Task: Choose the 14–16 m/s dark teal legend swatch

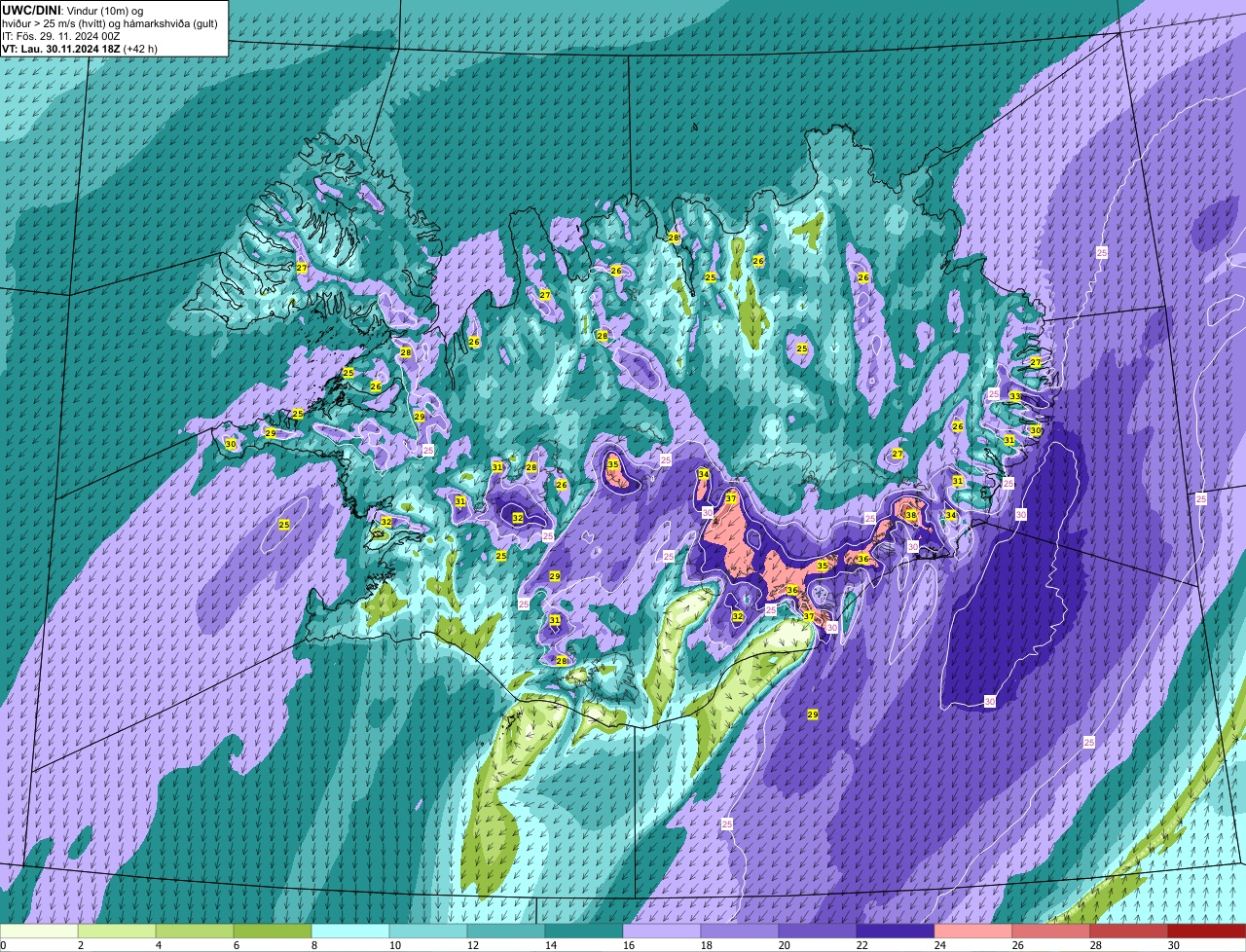Action: [x=584, y=932]
